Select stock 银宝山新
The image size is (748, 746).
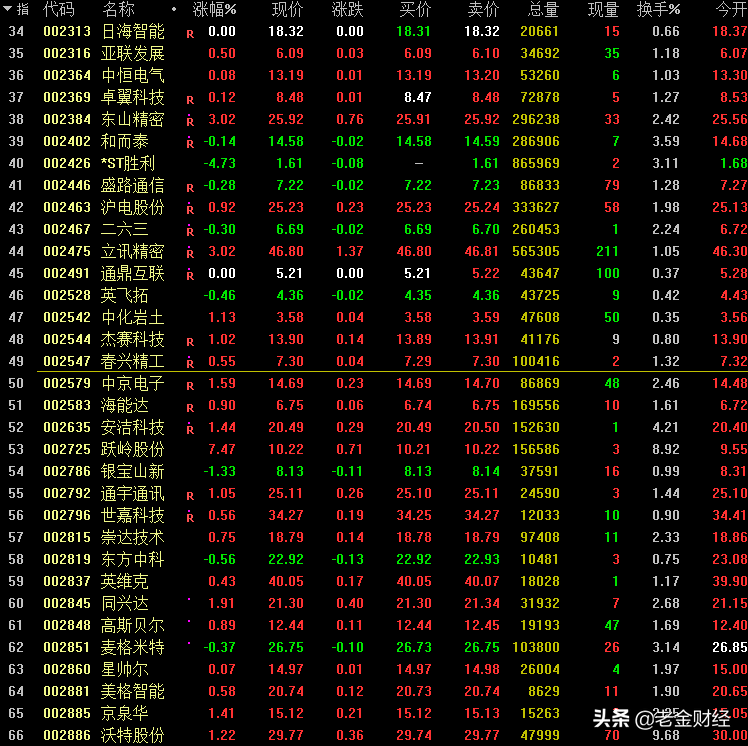(133, 471)
